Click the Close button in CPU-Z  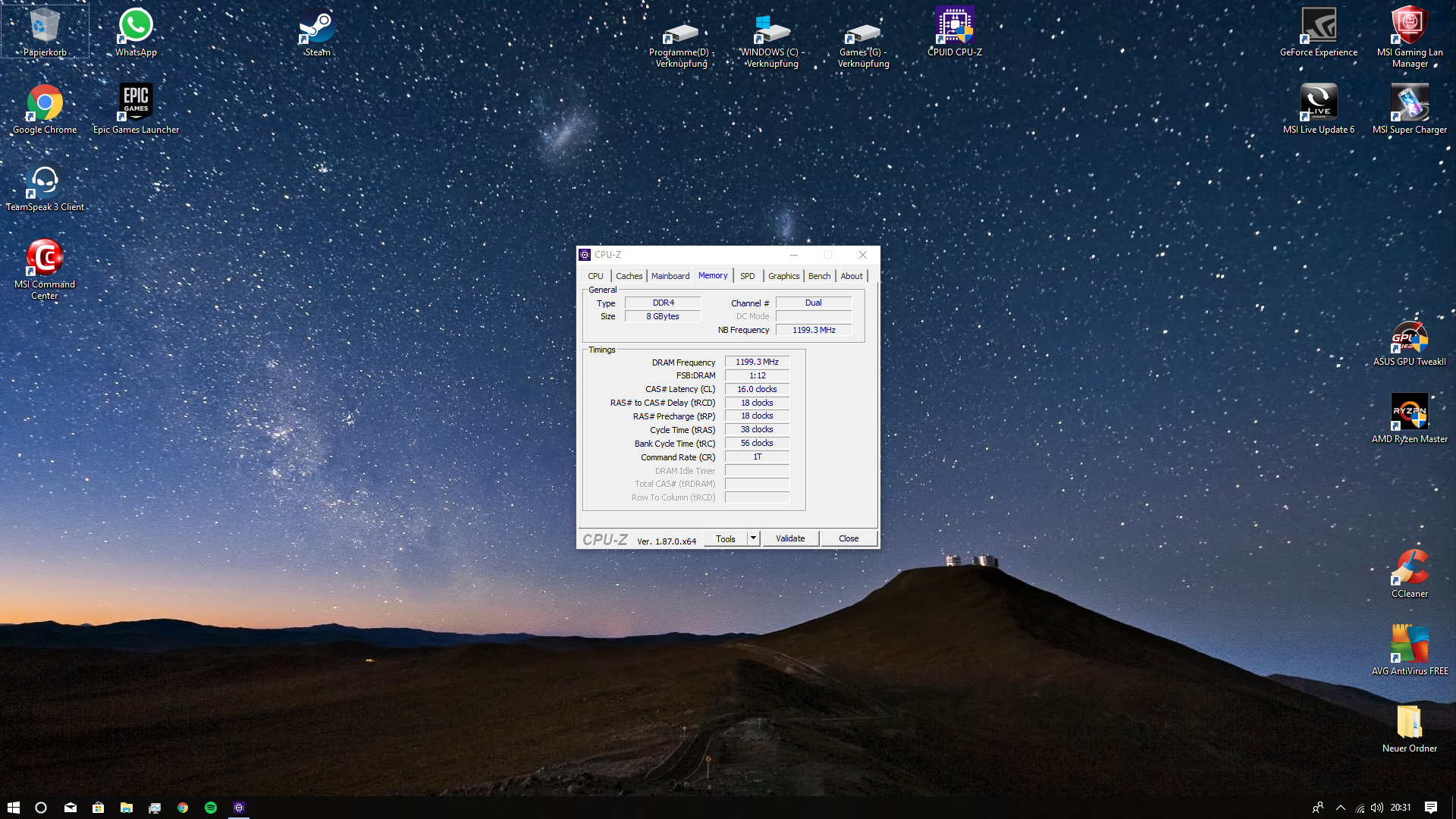849,538
